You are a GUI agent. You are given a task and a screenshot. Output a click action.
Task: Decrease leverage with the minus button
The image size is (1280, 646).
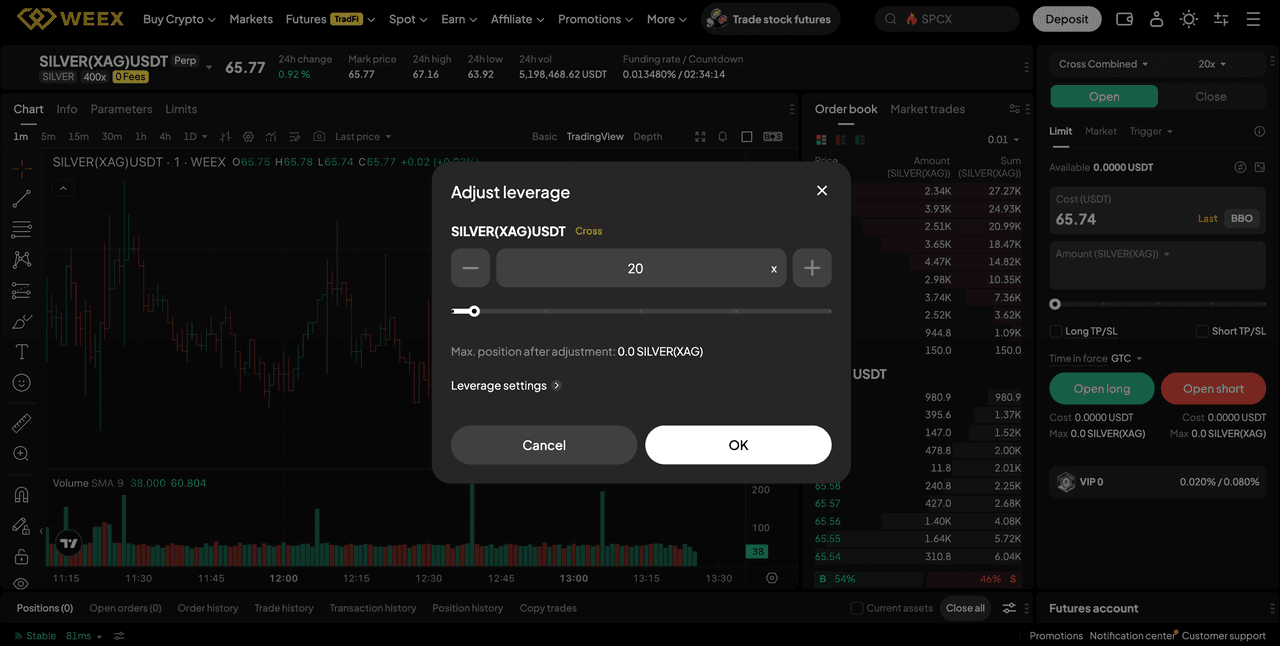point(470,268)
